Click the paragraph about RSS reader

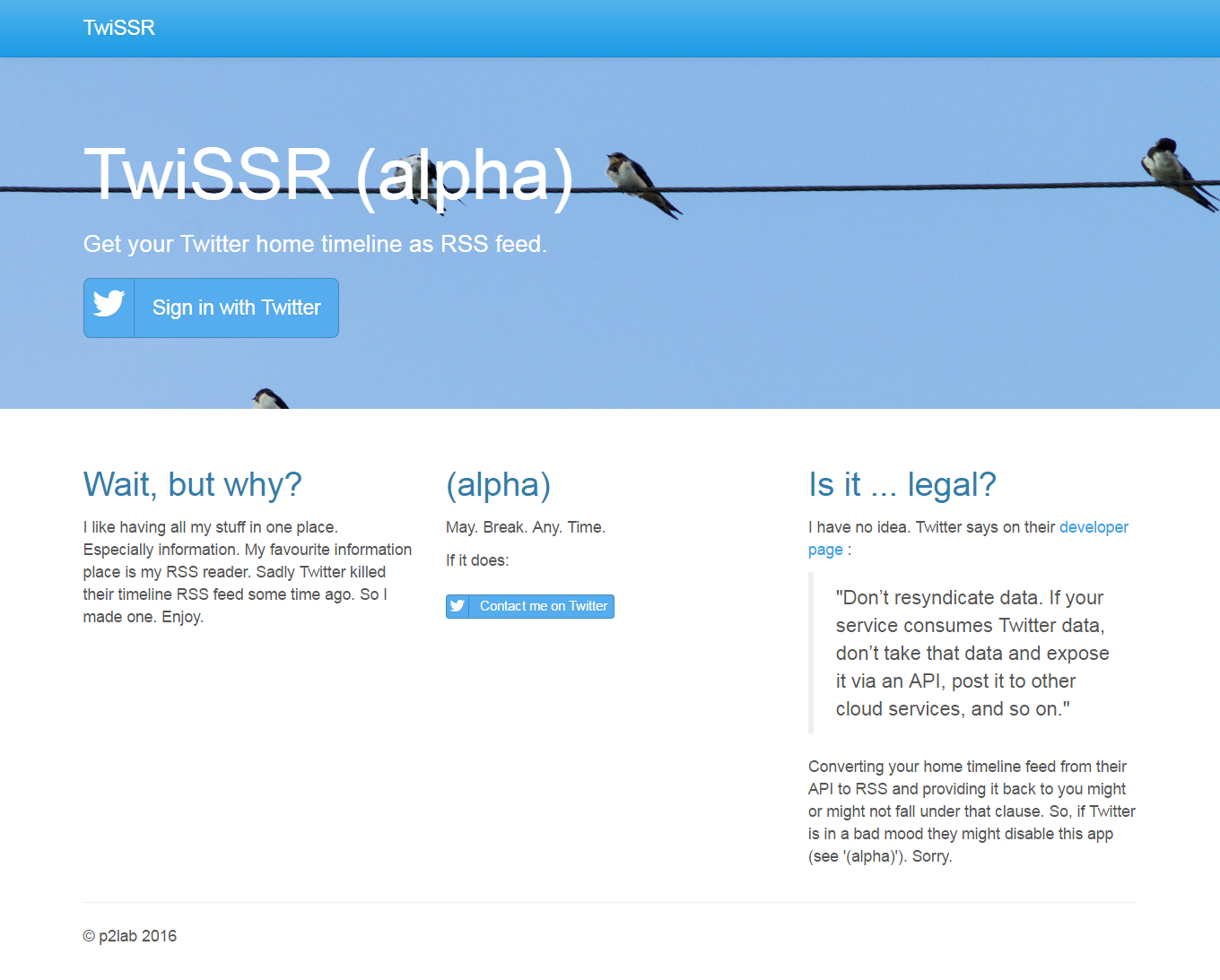tap(248, 572)
